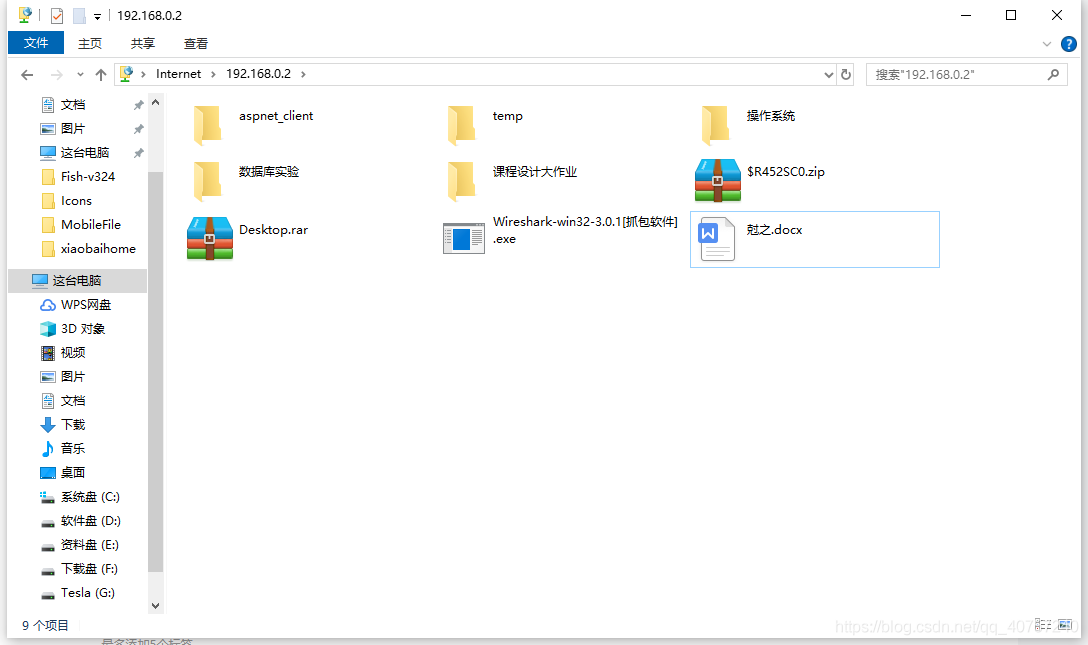Open the Help question mark icon
Screen dimensions: 1088x645
pos(1069,44)
